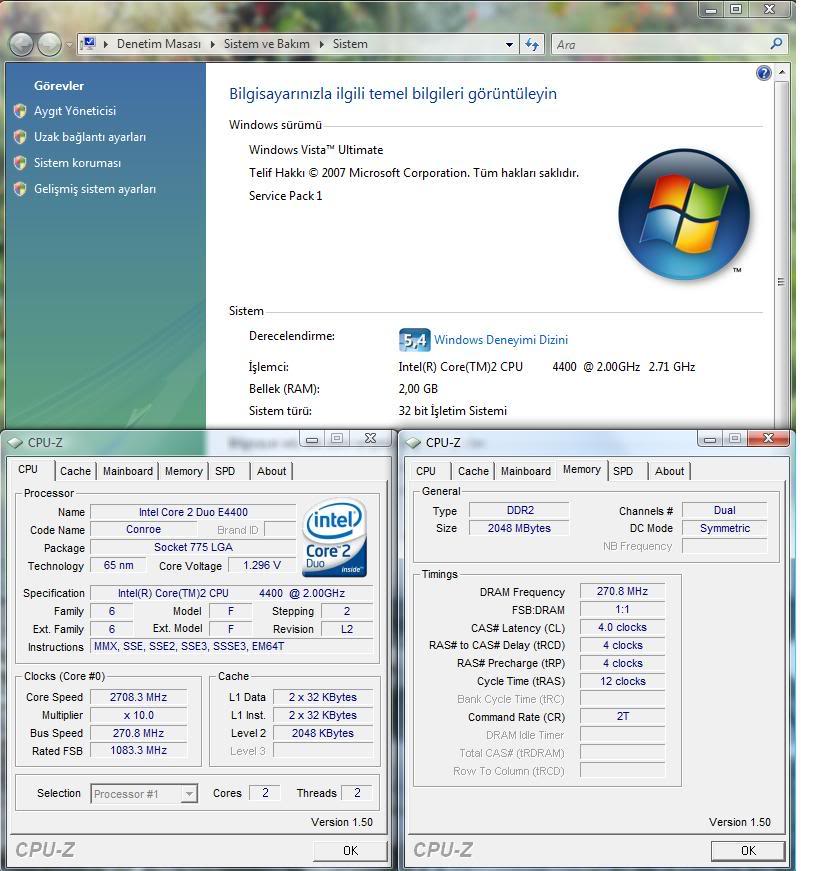Open Aygıt Yöneticisi task link
This screenshot has height=871, width=840.
click(x=75, y=111)
